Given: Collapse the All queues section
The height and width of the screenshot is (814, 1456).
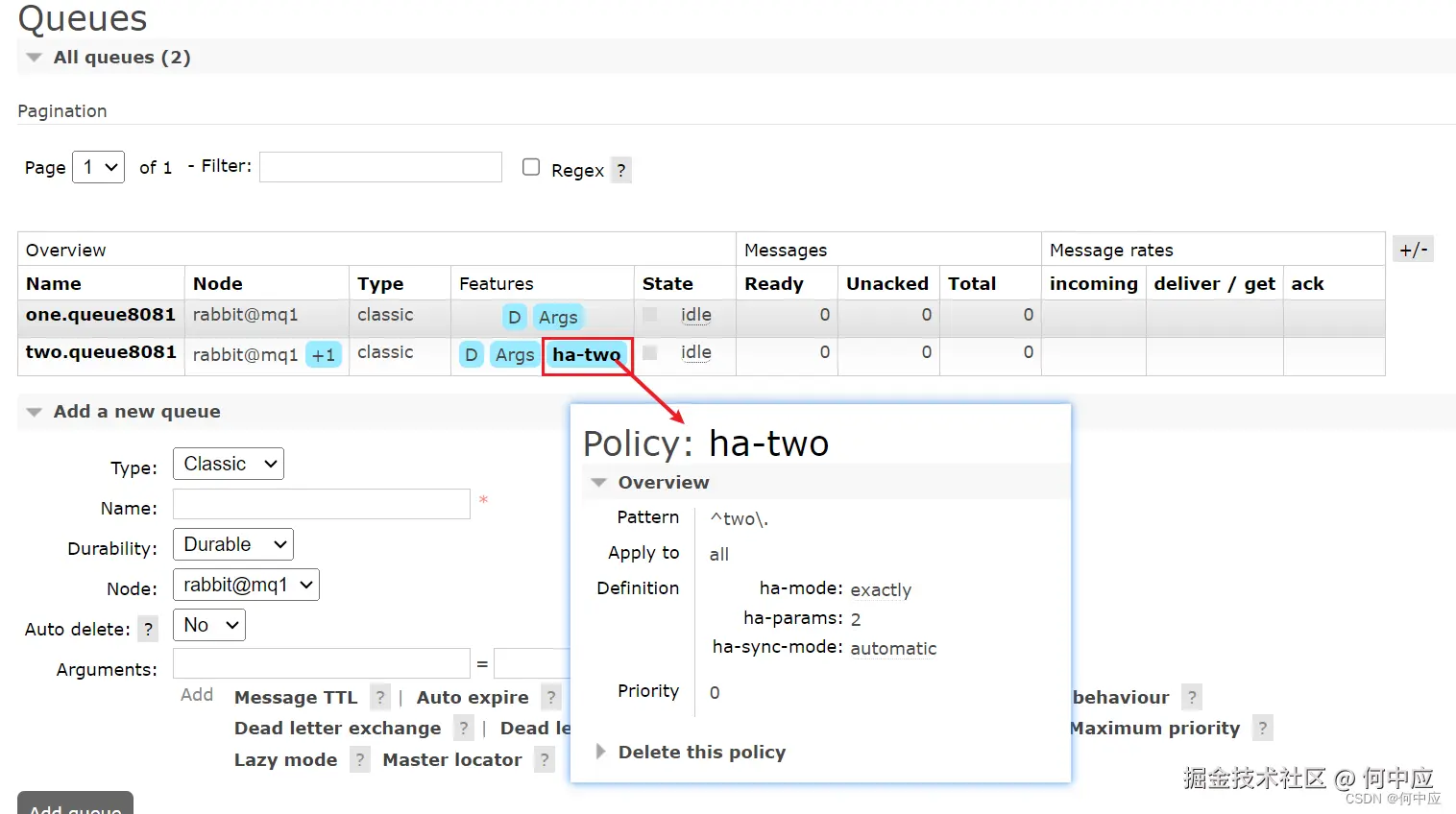Looking at the screenshot, I should click(x=122, y=58).
